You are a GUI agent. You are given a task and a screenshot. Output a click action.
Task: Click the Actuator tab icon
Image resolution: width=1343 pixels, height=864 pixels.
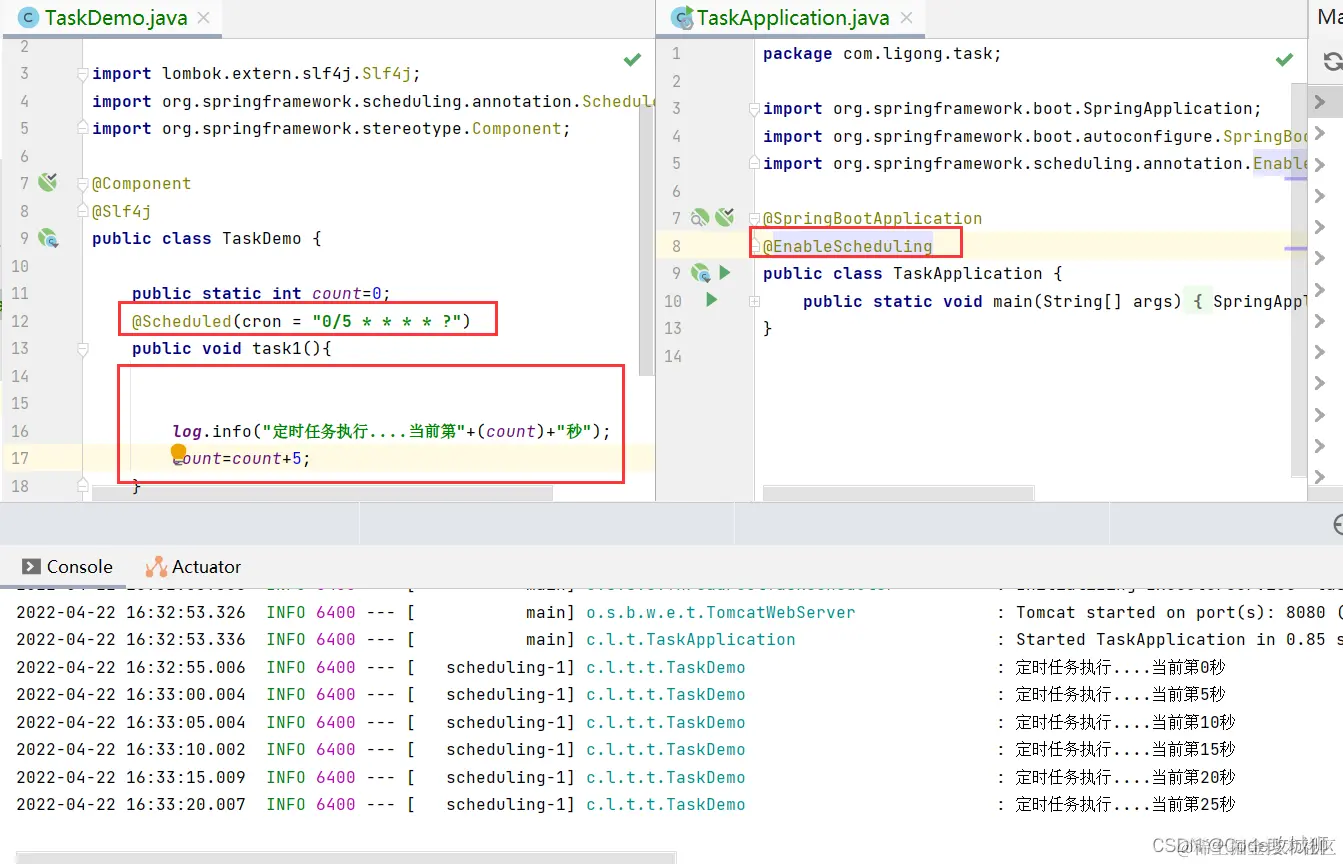coord(156,566)
